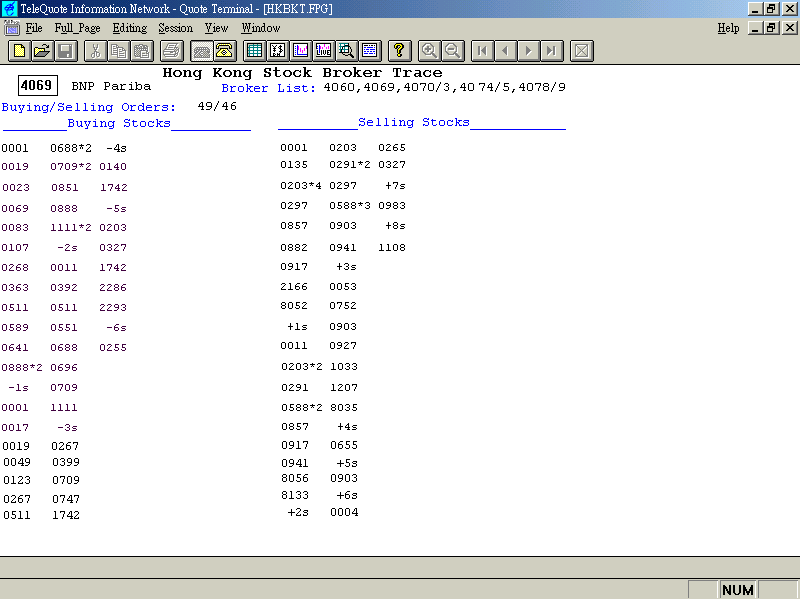The width and height of the screenshot is (800, 600).
Task: Open the green grid table icon
Action: [x=254, y=51]
